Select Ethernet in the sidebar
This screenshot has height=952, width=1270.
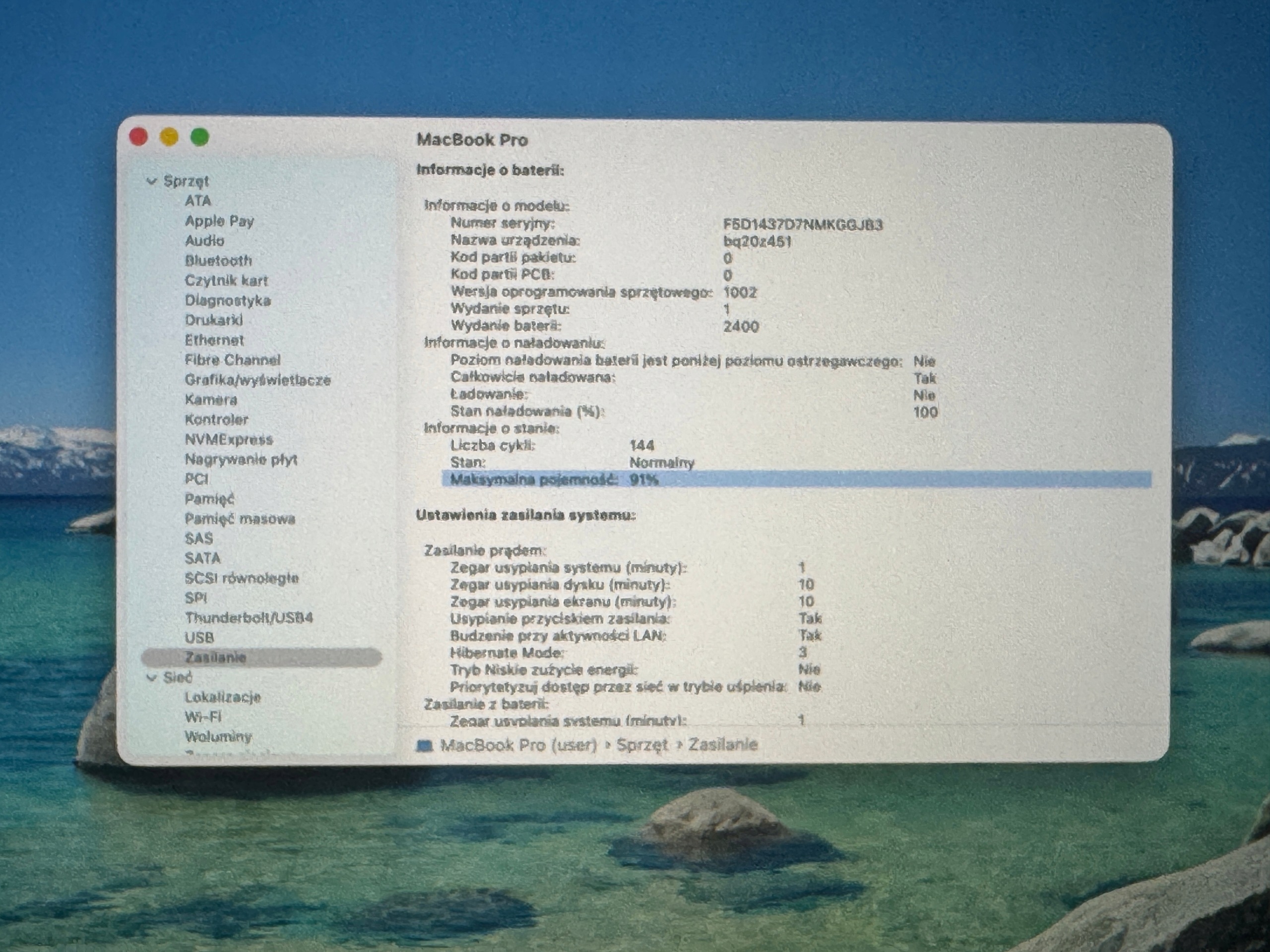[214, 340]
